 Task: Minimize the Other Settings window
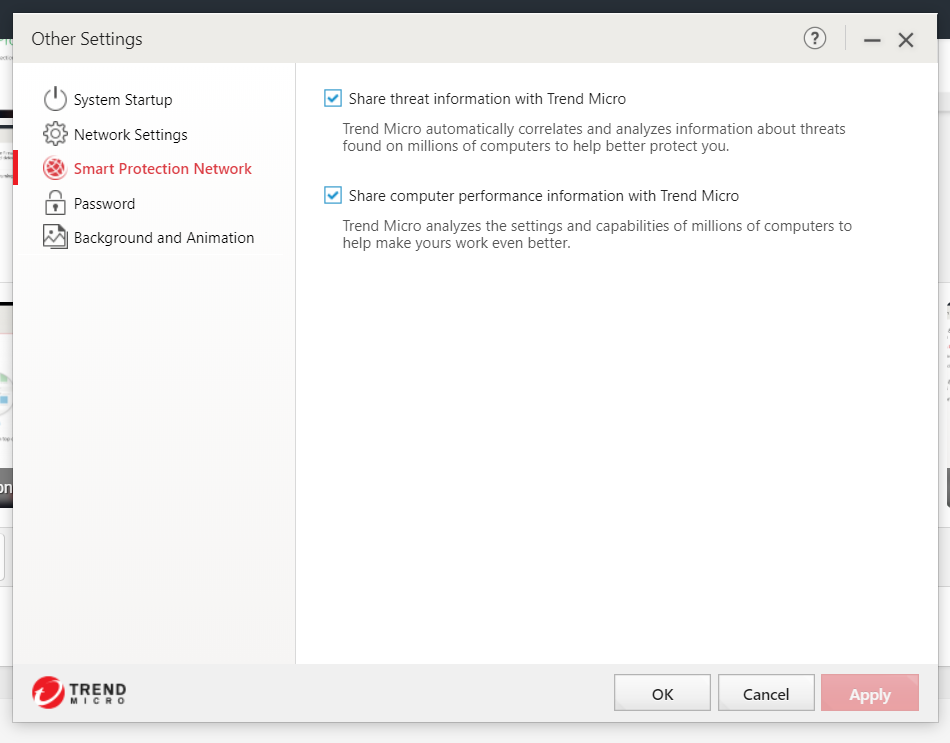pos(872,40)
